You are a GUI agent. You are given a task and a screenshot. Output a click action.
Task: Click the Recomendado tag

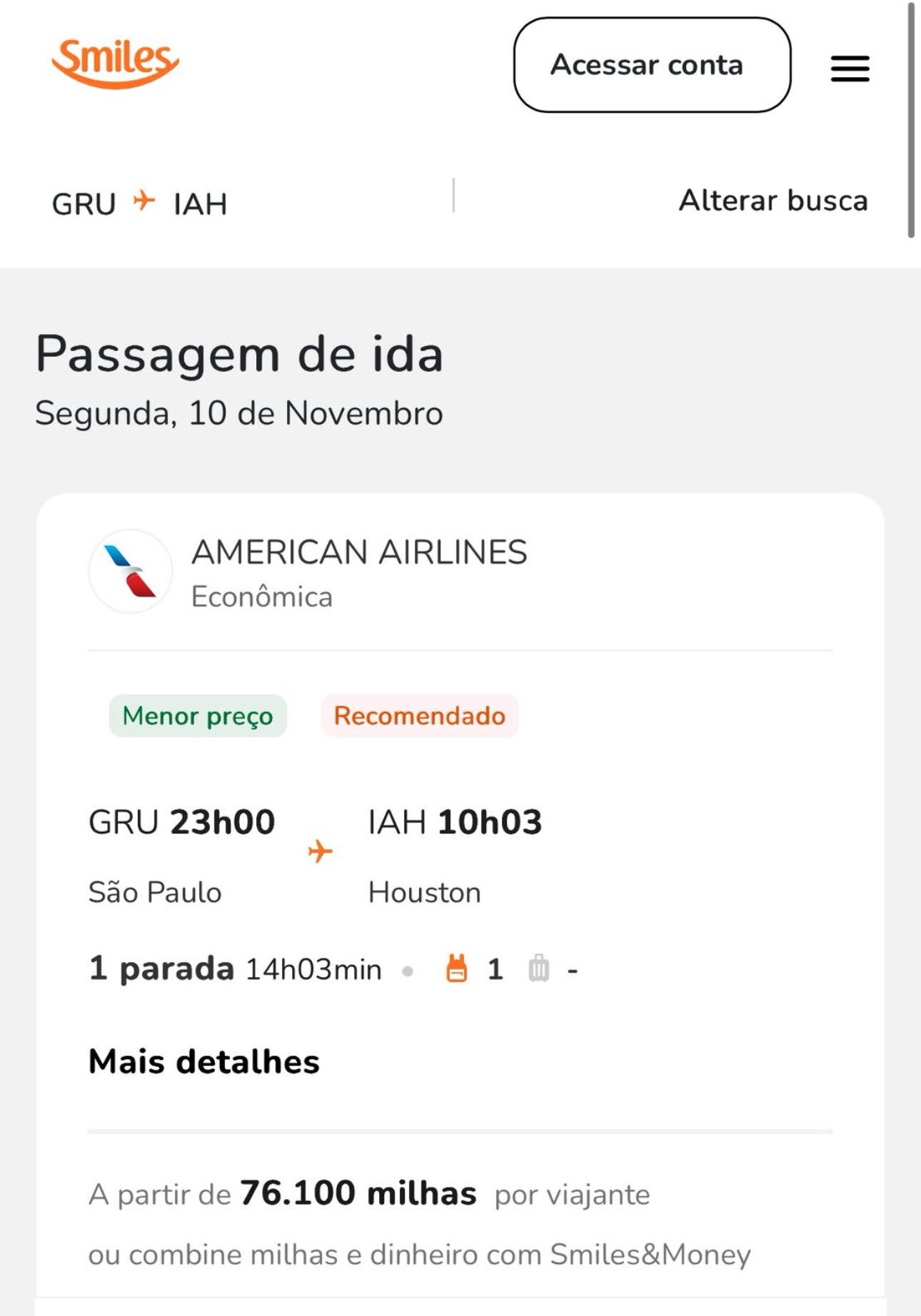(x=420, y=716)
